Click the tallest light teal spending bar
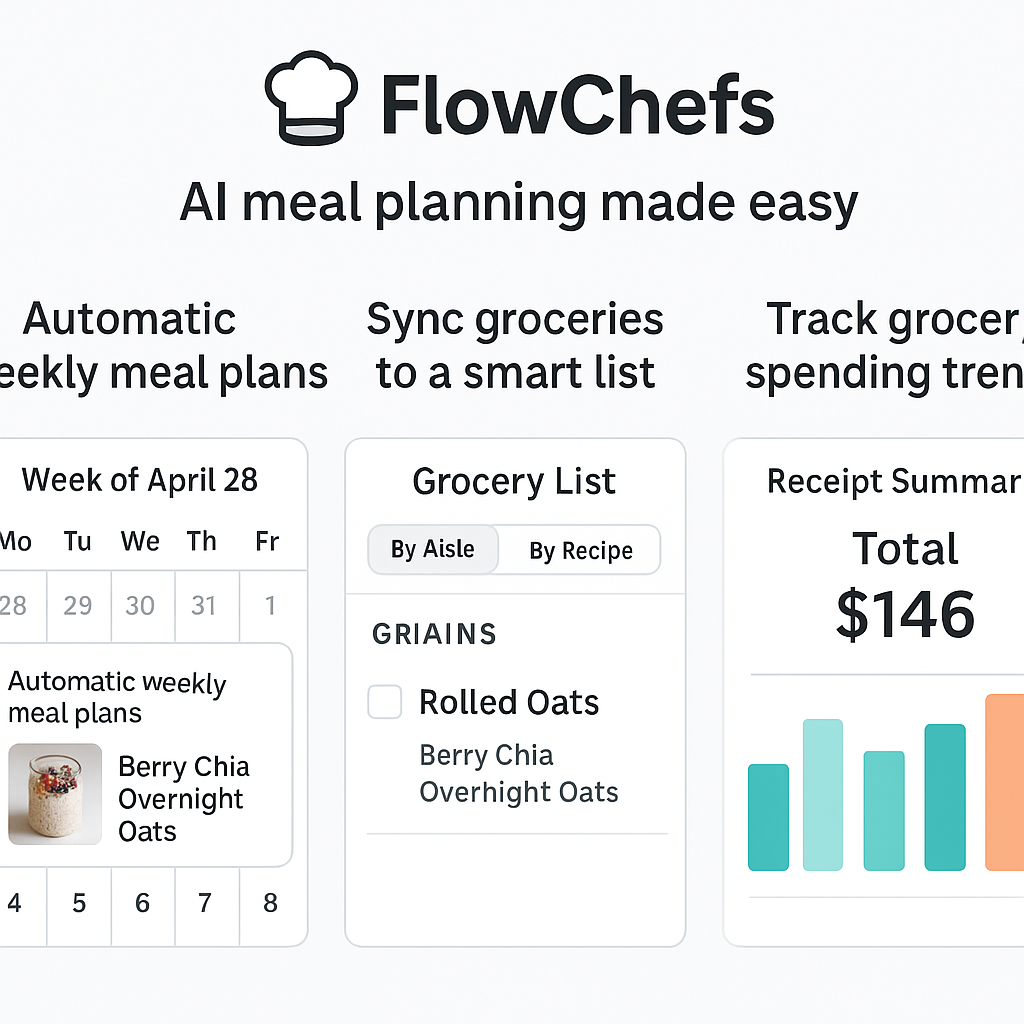1024x1024 pixels. [x=824, y=795]
